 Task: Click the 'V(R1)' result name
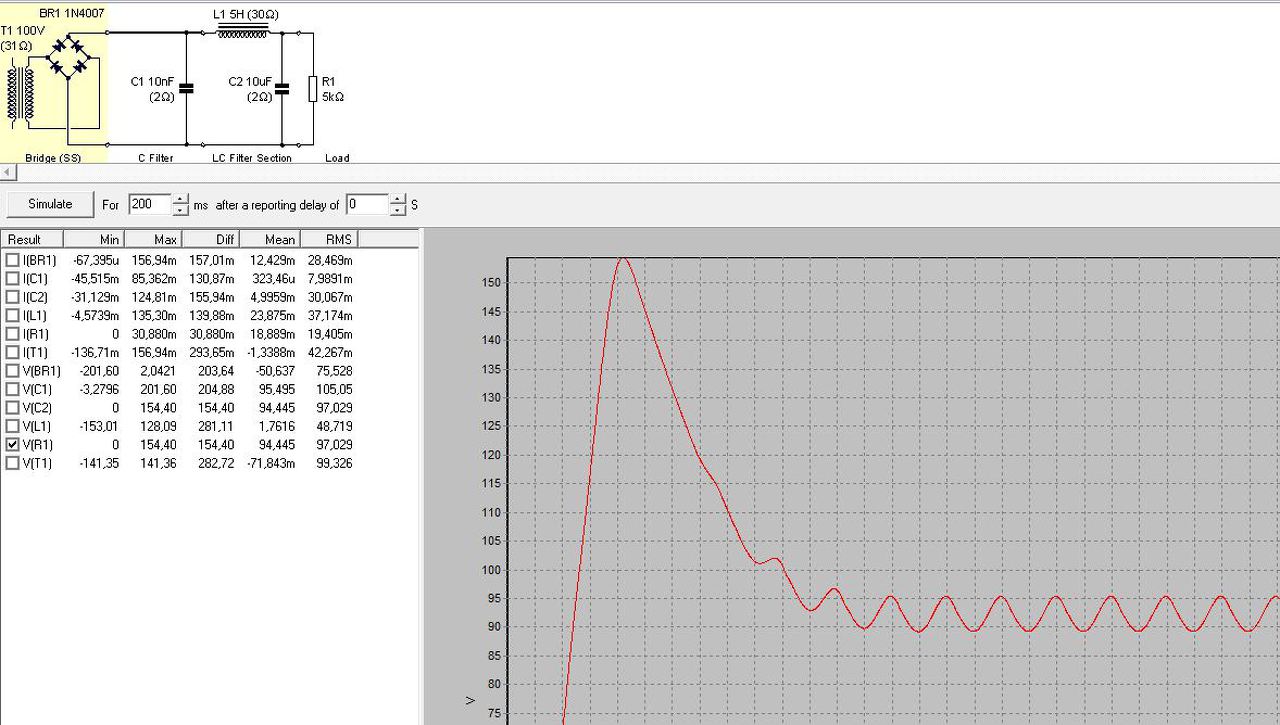(38, 444)
